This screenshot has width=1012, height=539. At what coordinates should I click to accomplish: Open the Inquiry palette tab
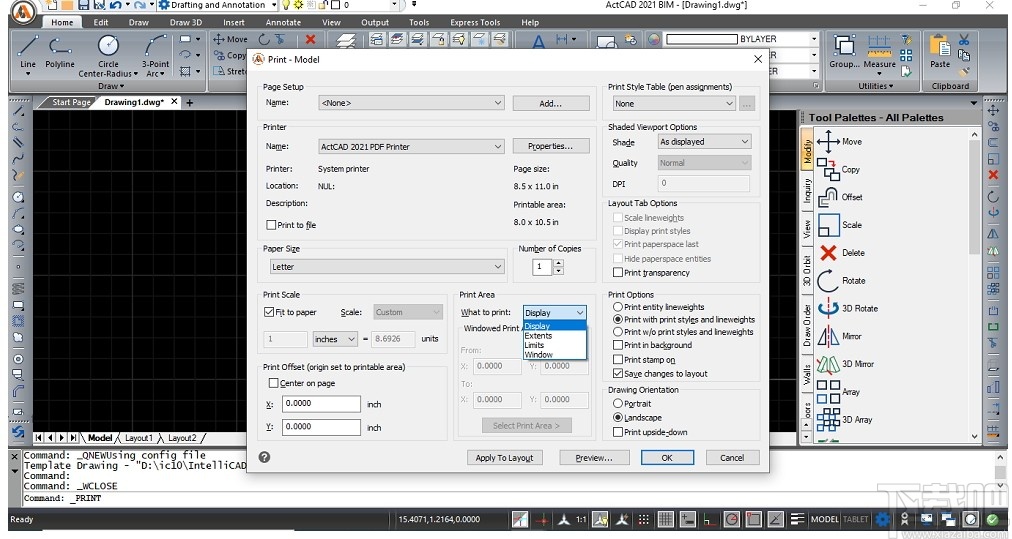coord(807,191)
